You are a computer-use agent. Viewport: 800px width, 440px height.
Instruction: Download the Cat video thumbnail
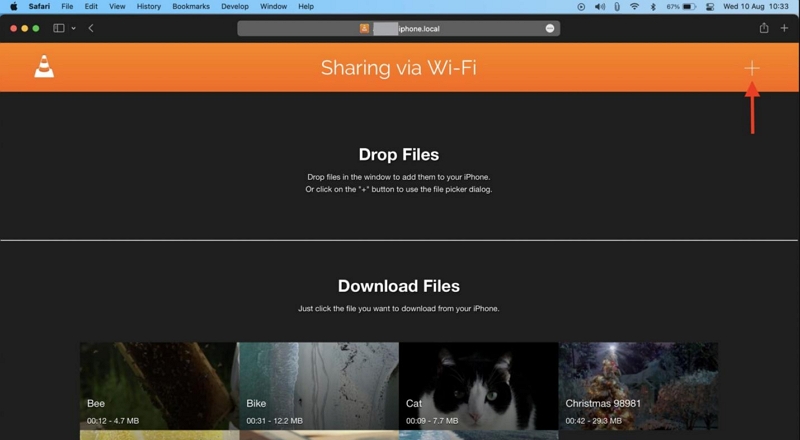coord(479,386)
